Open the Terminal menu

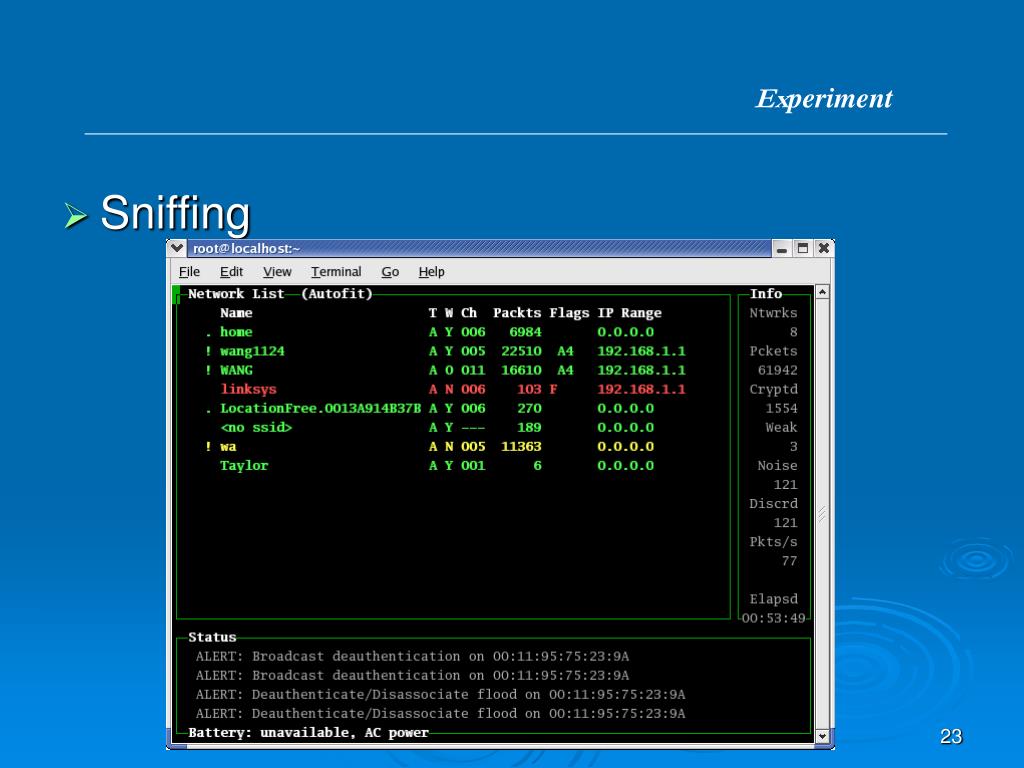click(x=336, y=272)
